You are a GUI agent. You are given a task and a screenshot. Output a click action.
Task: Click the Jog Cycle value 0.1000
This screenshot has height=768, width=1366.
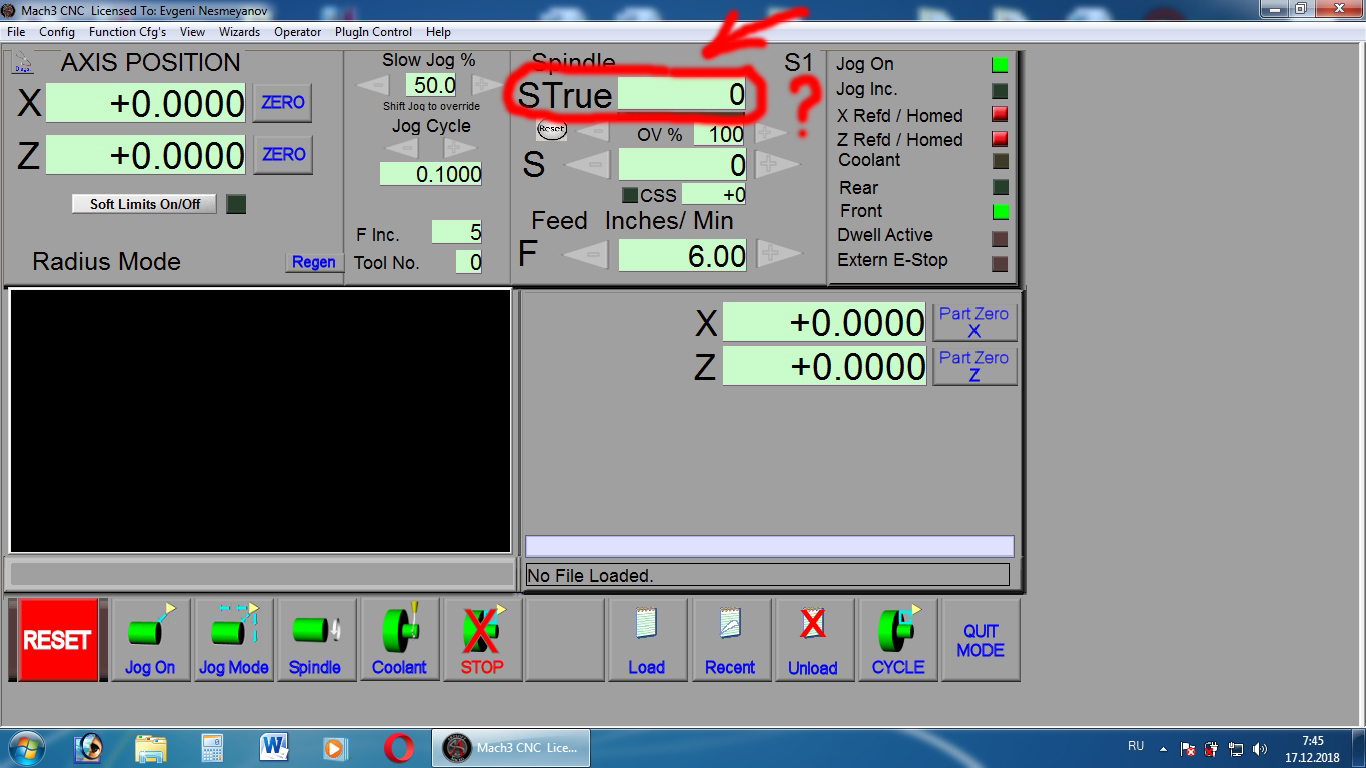tap(431, 174)
